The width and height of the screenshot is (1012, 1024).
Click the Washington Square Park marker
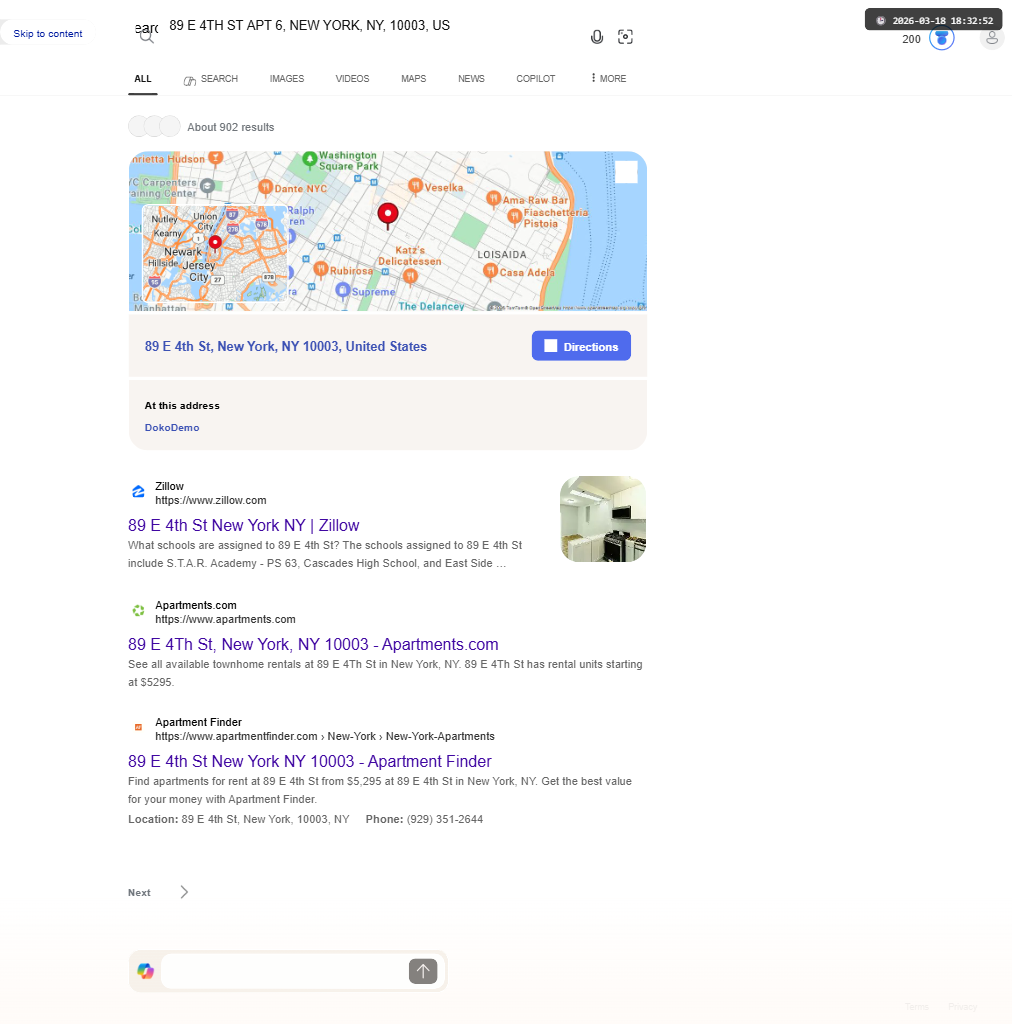(310, 159)
